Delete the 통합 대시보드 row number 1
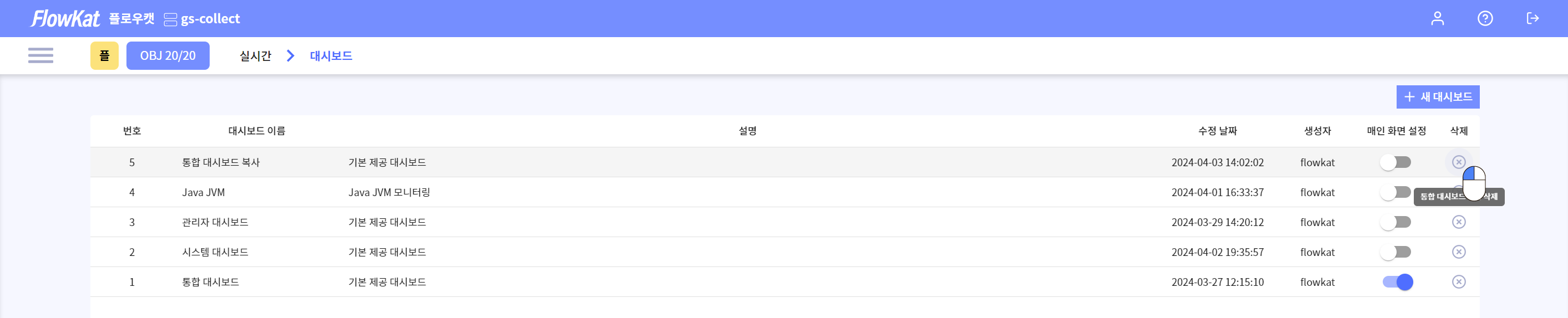The height and width of the screenshot is (318, 1568). [1458, 281]
